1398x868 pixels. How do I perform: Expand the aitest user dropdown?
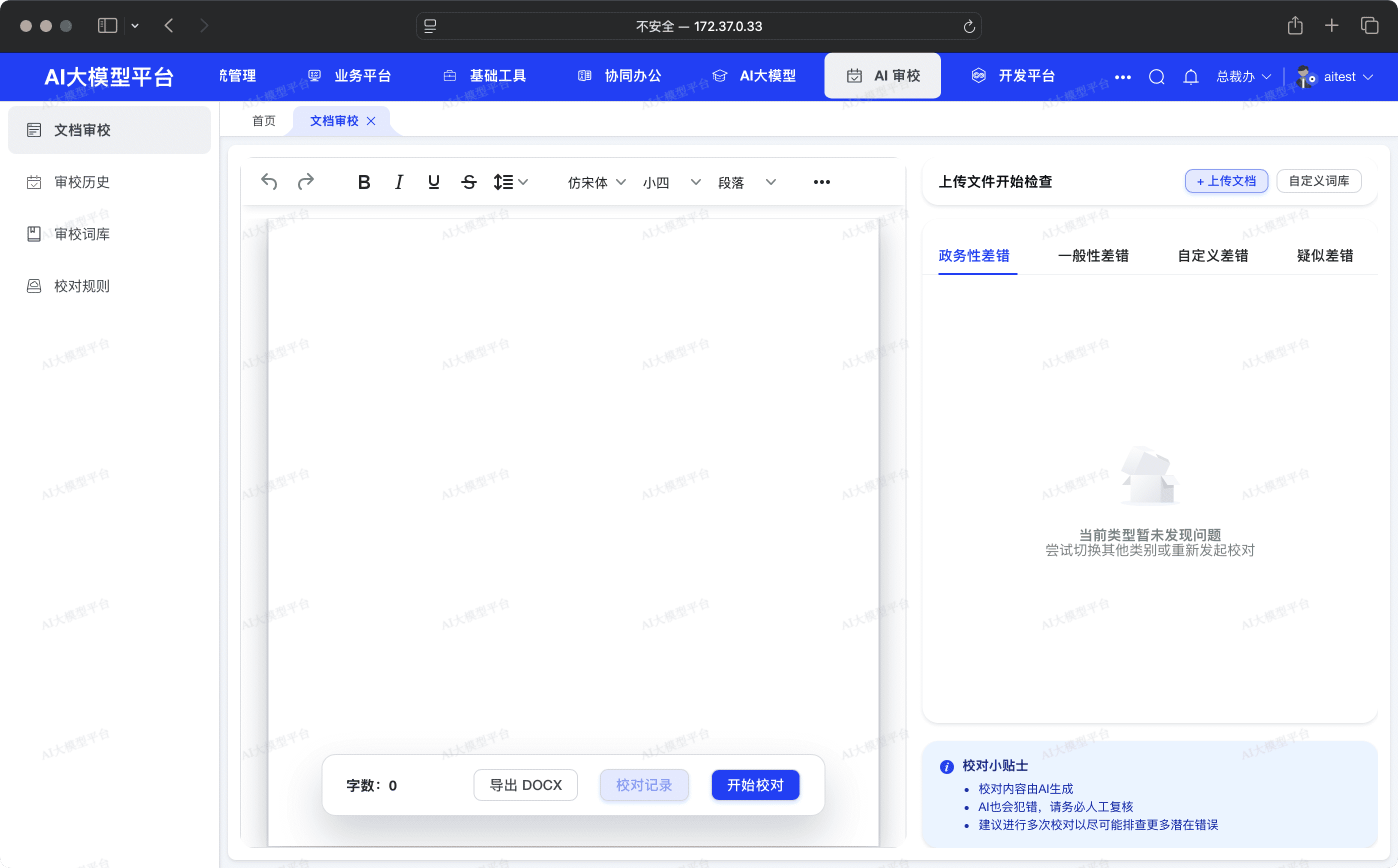(x=1348, y=77)
